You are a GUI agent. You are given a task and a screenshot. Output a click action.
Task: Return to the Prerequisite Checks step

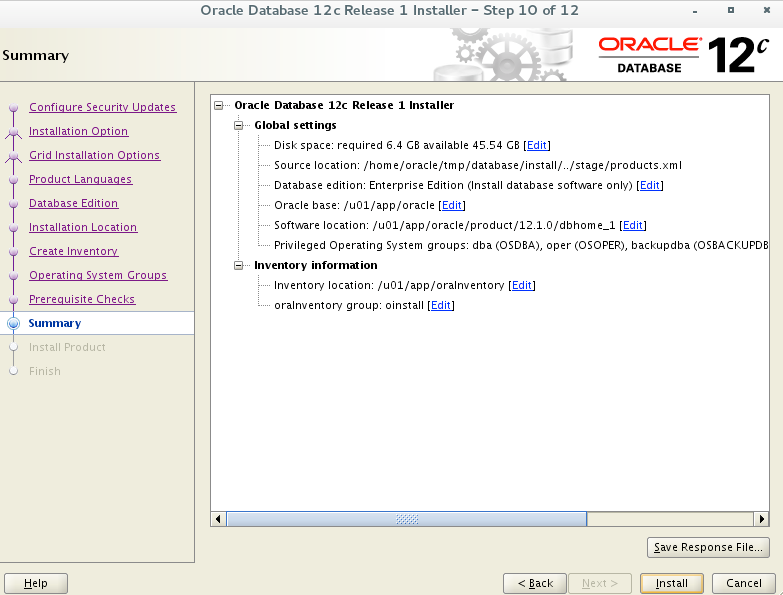tap(82, 299)
